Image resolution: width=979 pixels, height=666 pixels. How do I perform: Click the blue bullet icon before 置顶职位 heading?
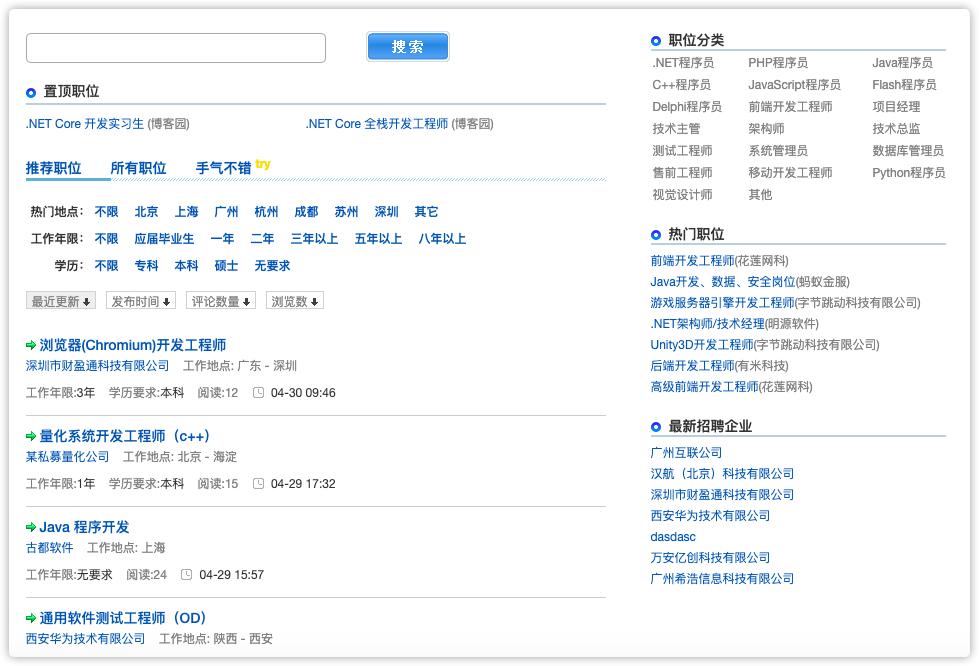pyautogui.click(x=30, y=91)
